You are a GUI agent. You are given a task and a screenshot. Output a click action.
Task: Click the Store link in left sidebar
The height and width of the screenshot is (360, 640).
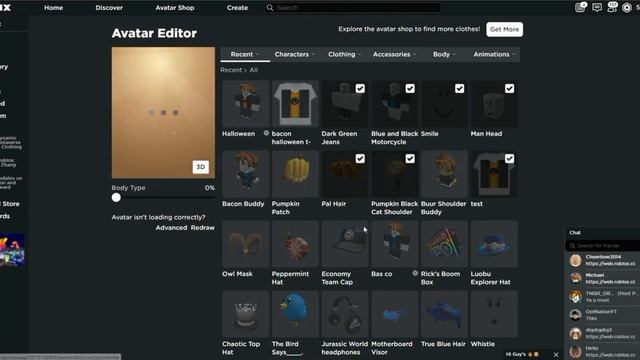coord(10,204)
